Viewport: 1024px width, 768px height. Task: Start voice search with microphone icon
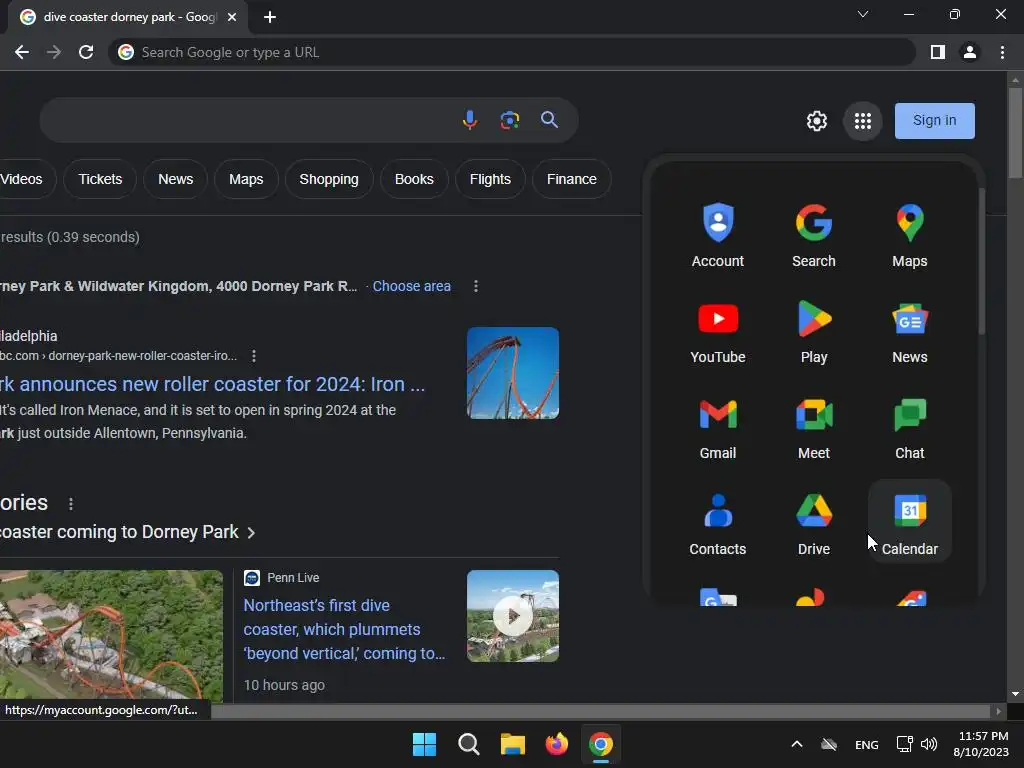click(470, 120)
